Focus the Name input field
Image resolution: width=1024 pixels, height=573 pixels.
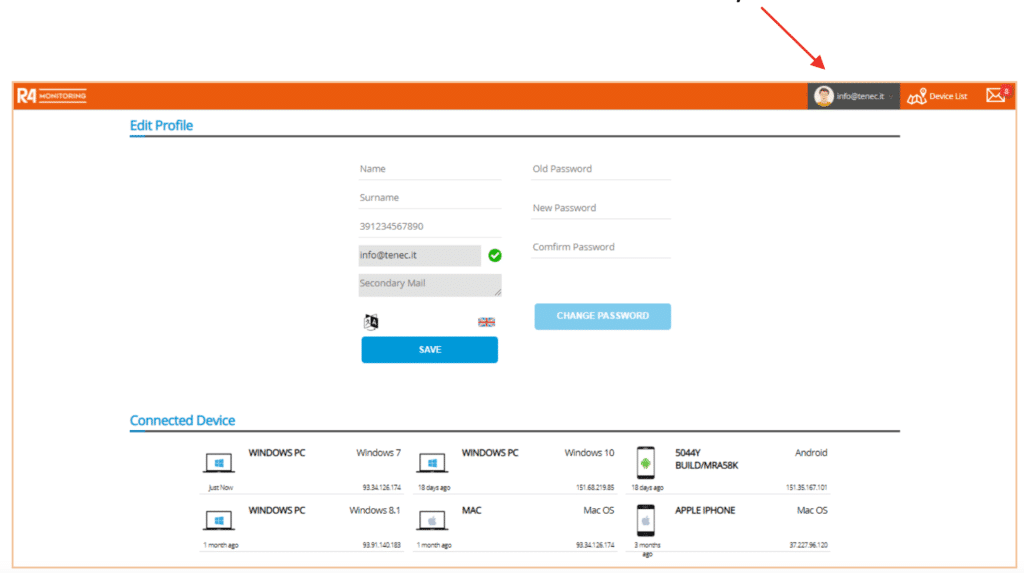(x=430, y=169)
